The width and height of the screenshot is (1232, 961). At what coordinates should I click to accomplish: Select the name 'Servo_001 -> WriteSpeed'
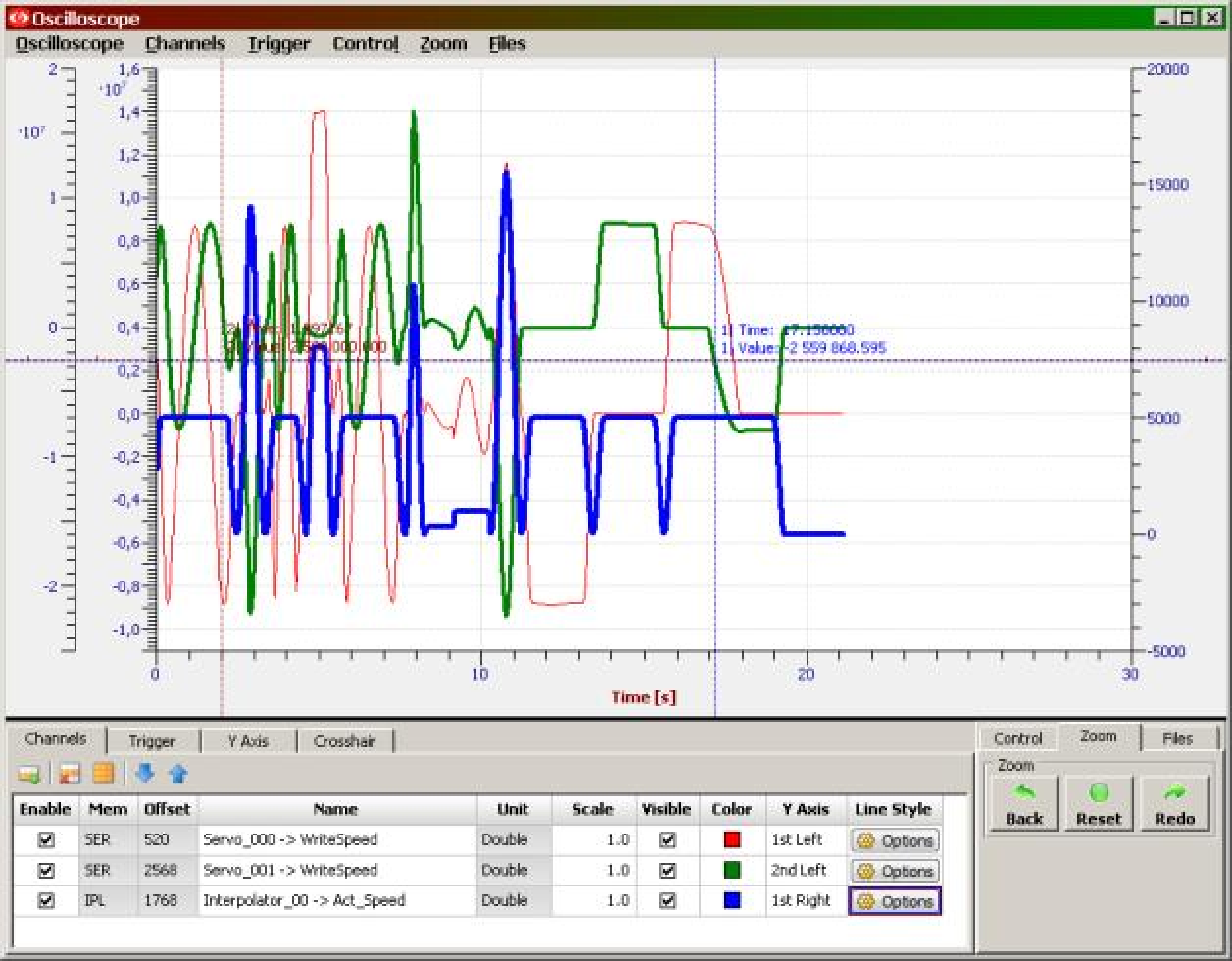tap(290, 870)
